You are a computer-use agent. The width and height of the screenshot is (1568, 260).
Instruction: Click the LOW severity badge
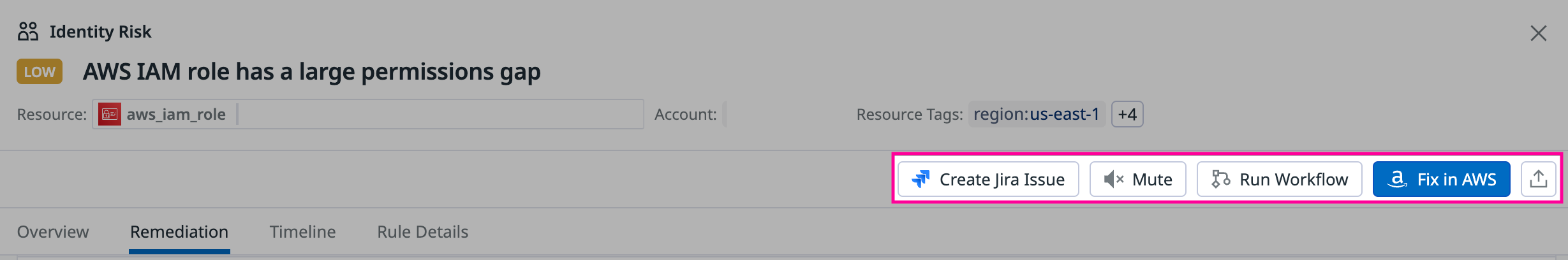[x=40, y=72]
